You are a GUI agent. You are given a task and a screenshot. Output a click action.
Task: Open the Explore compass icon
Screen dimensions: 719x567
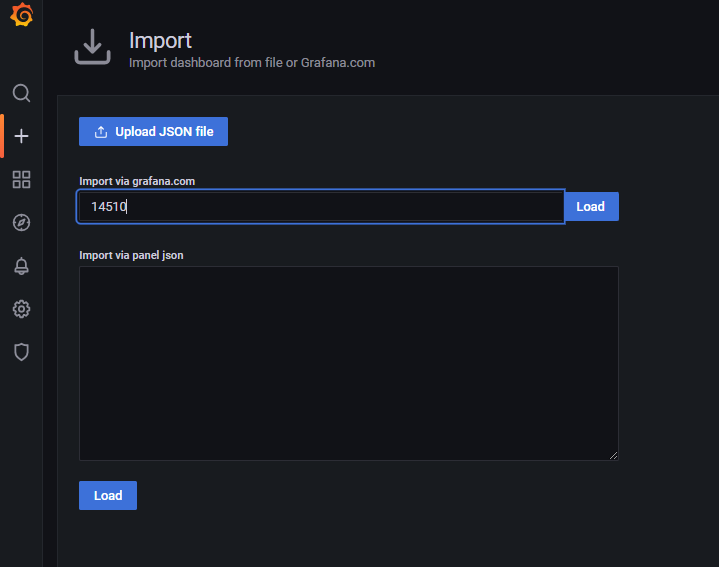click(21, 223)
